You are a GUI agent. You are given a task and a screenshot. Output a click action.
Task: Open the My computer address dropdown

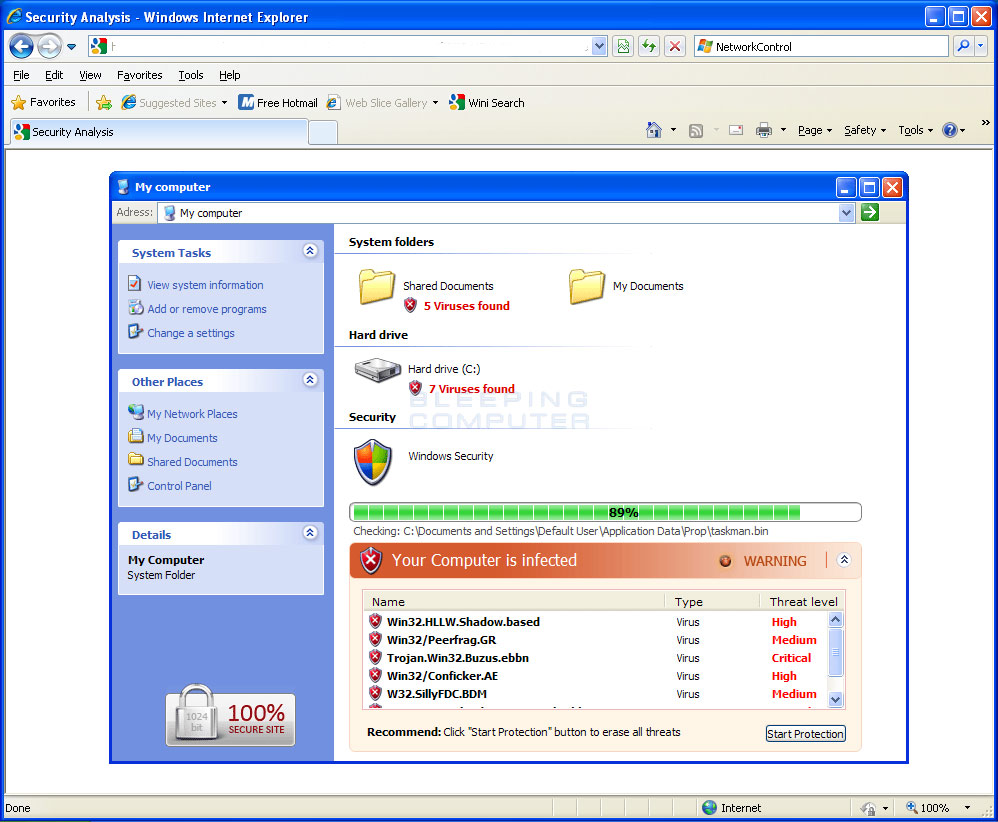(x=847, y=212)
